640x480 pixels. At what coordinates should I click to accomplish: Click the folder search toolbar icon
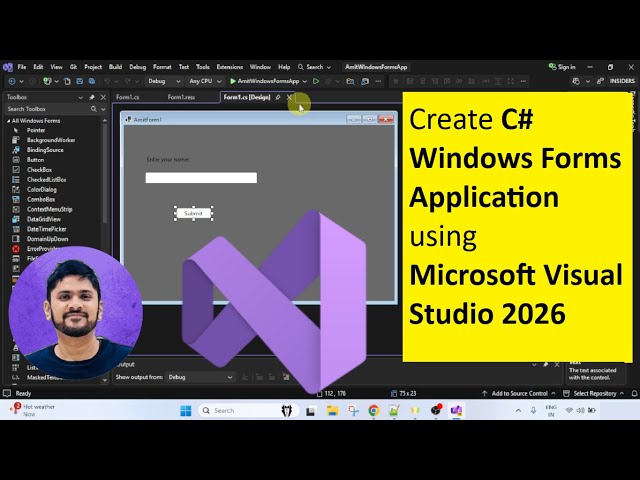[x=350, y=81]
